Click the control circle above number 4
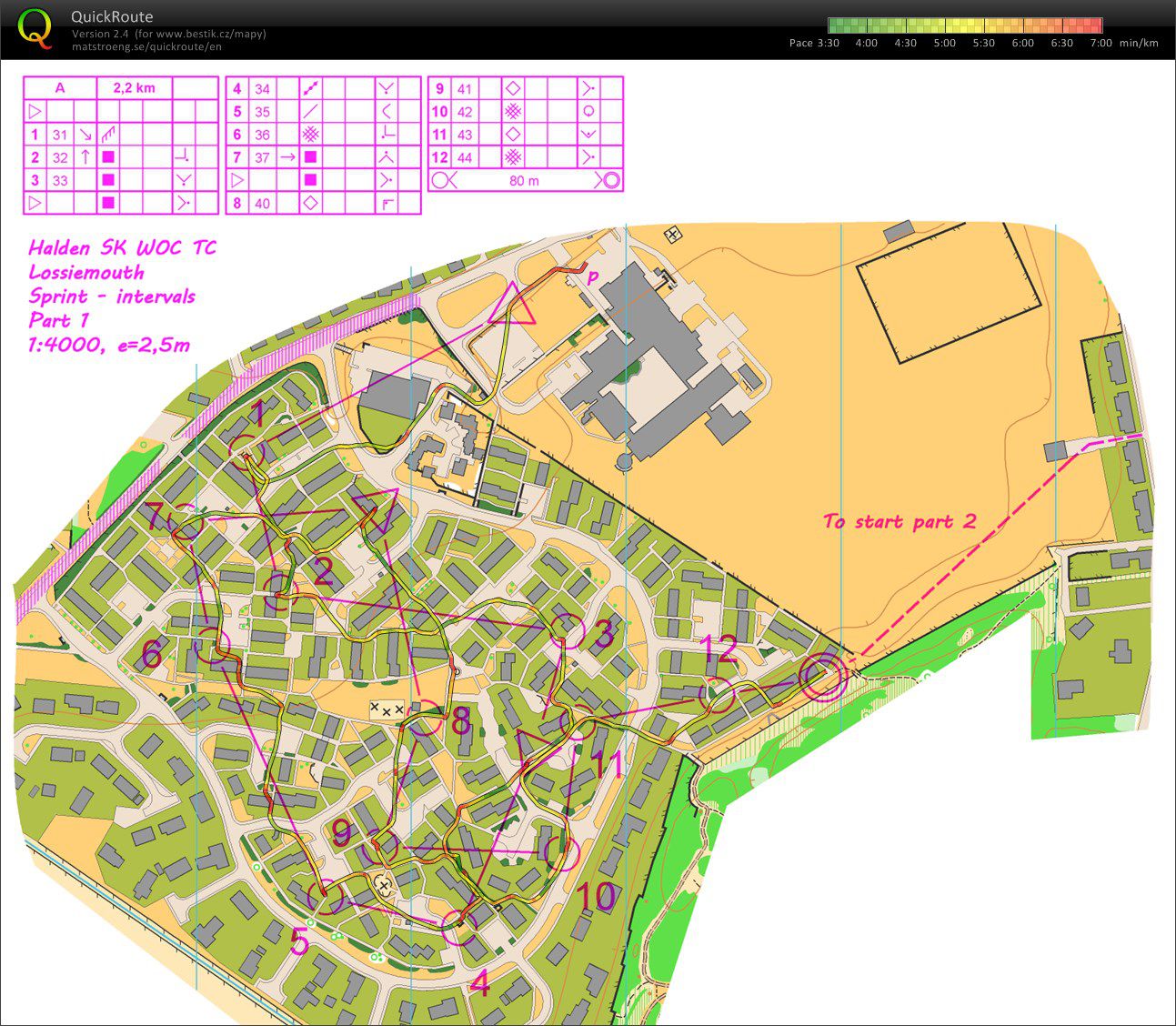 pos(458,928)
